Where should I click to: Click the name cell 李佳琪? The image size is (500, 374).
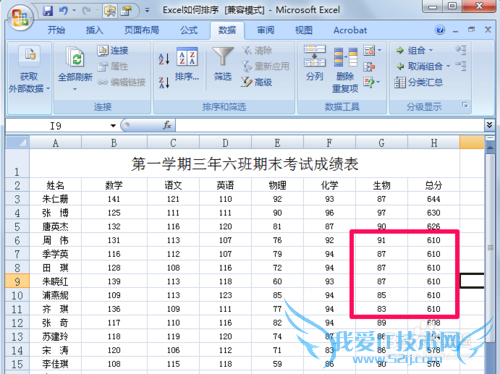point(56,364)
